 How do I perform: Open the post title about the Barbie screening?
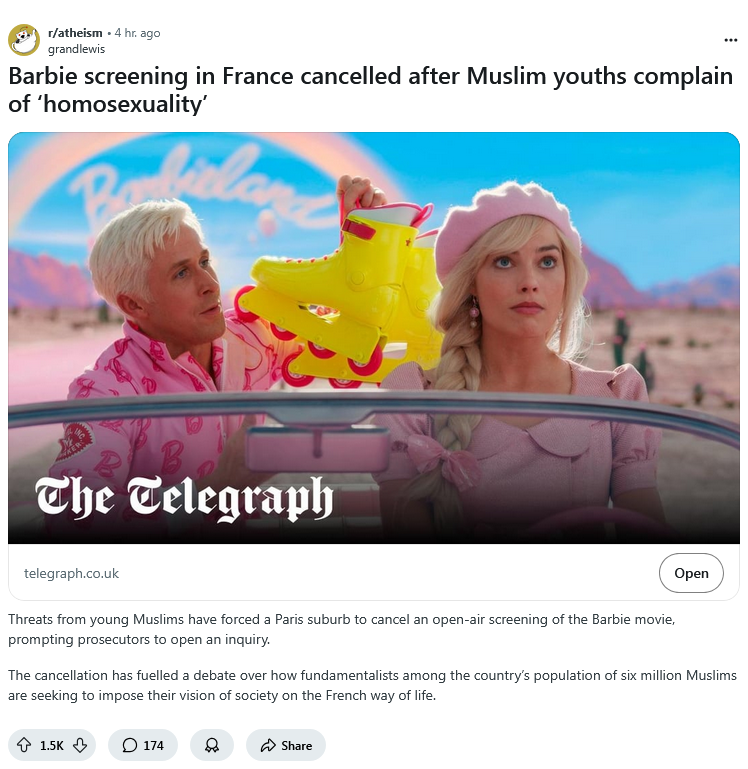point(371,90)
